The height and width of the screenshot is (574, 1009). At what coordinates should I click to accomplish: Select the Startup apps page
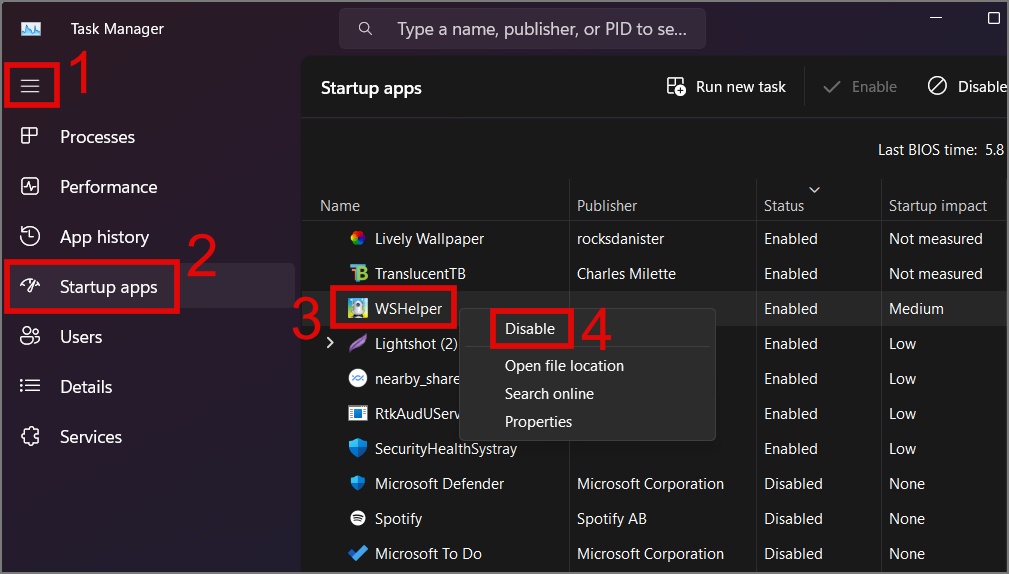pos(109,287)
